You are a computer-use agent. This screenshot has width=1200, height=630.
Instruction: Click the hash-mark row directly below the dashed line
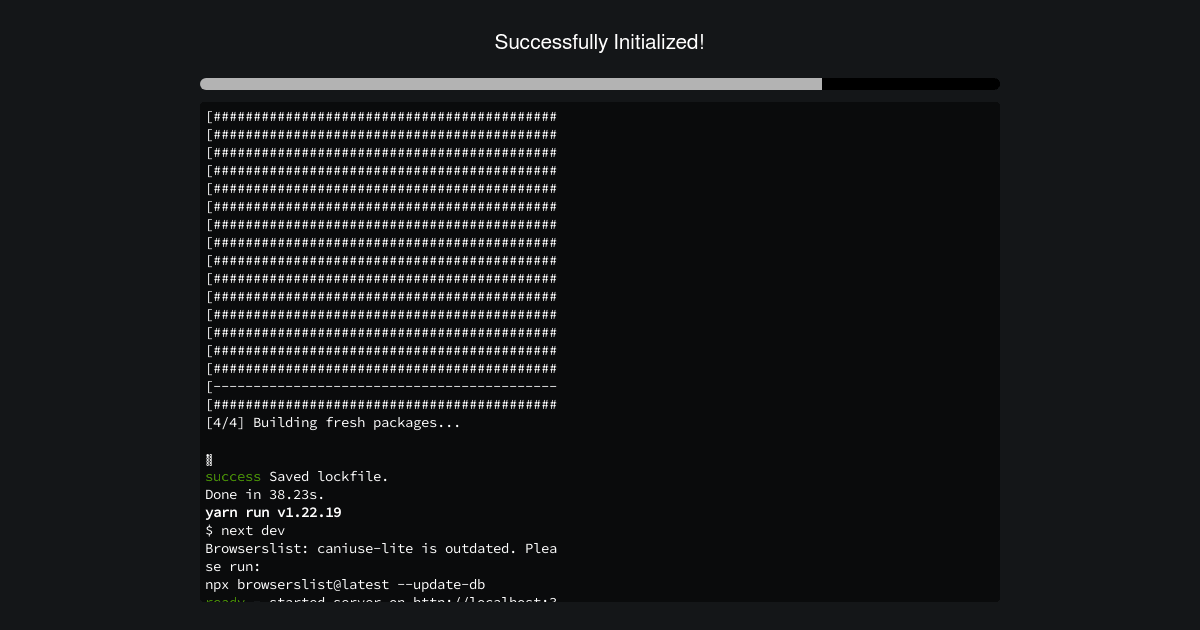pos(381,404)
